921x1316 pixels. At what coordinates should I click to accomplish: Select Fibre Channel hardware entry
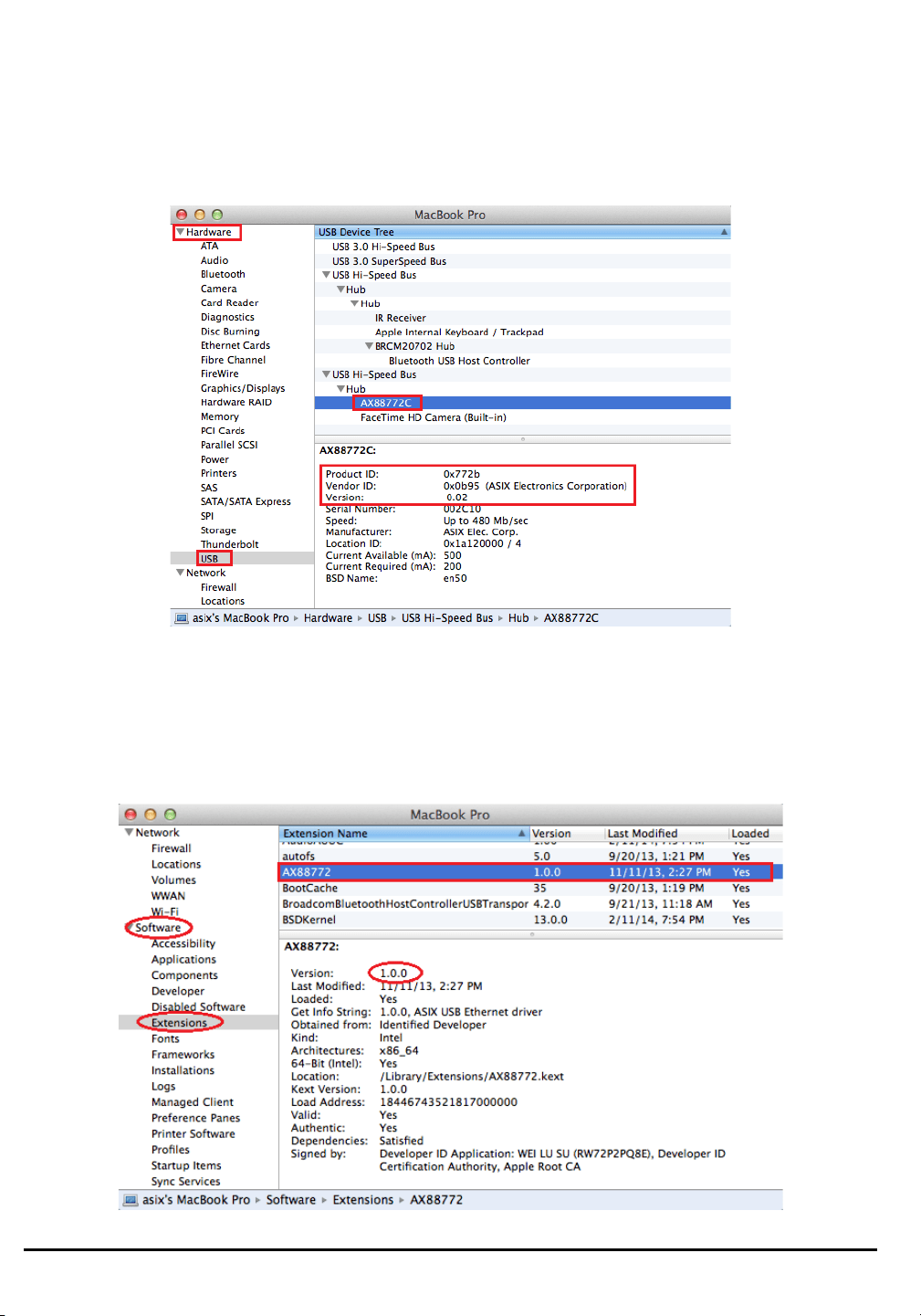pyautogui.click(x=233, y=360)
